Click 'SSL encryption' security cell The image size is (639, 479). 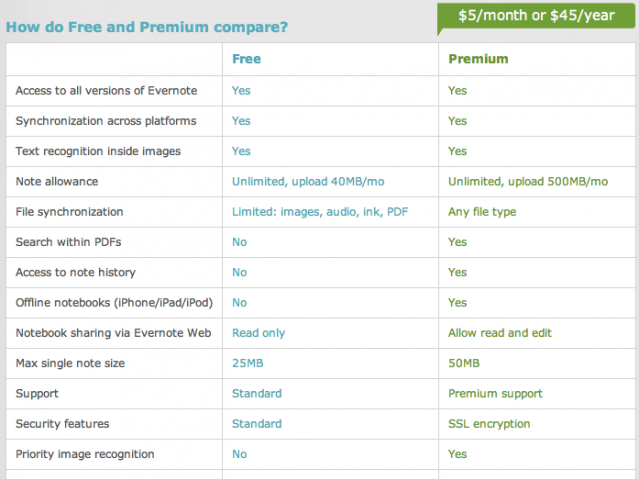(x=489, y=424)
